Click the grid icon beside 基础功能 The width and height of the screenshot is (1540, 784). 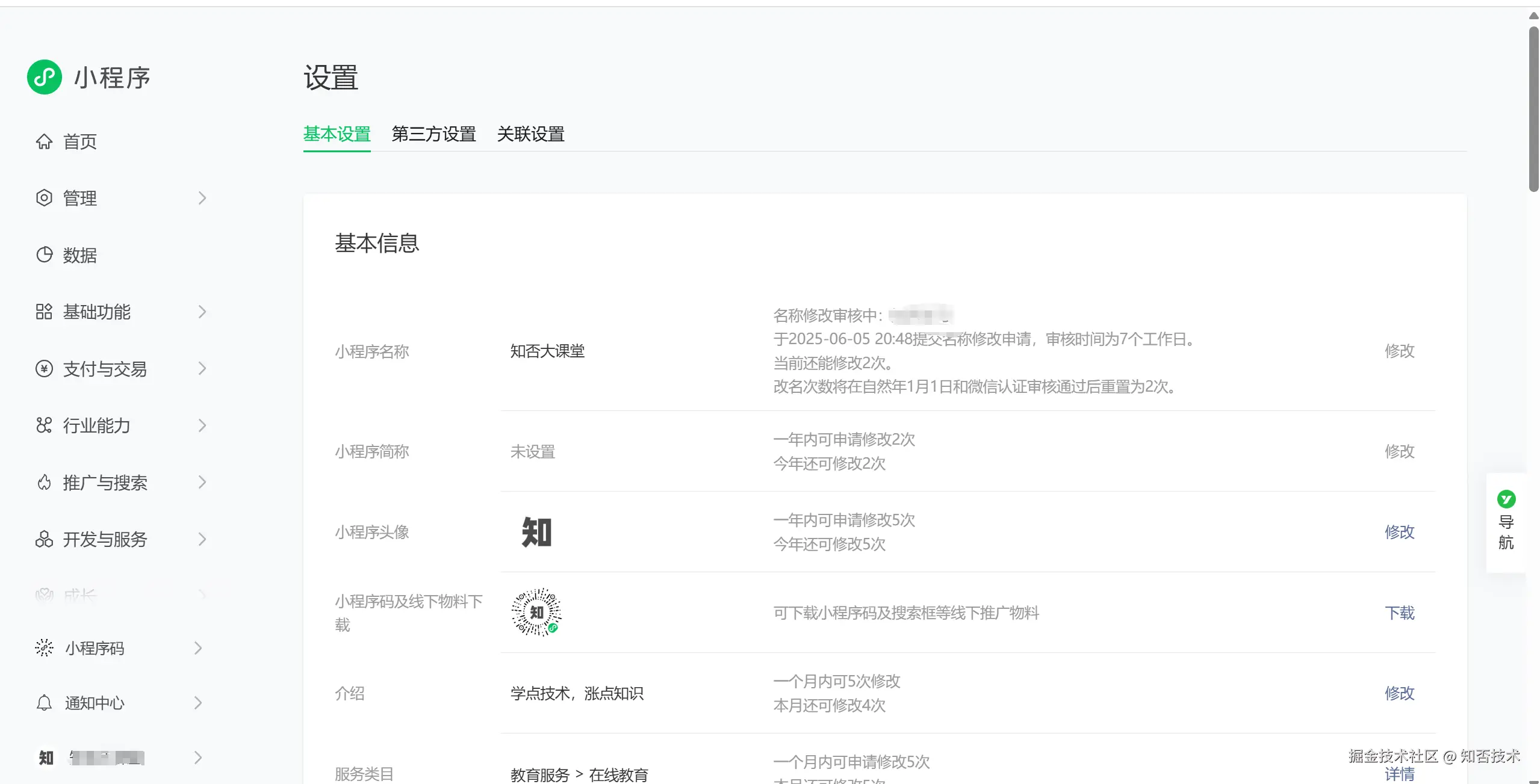pyautogui.click(x=44, y=312)
